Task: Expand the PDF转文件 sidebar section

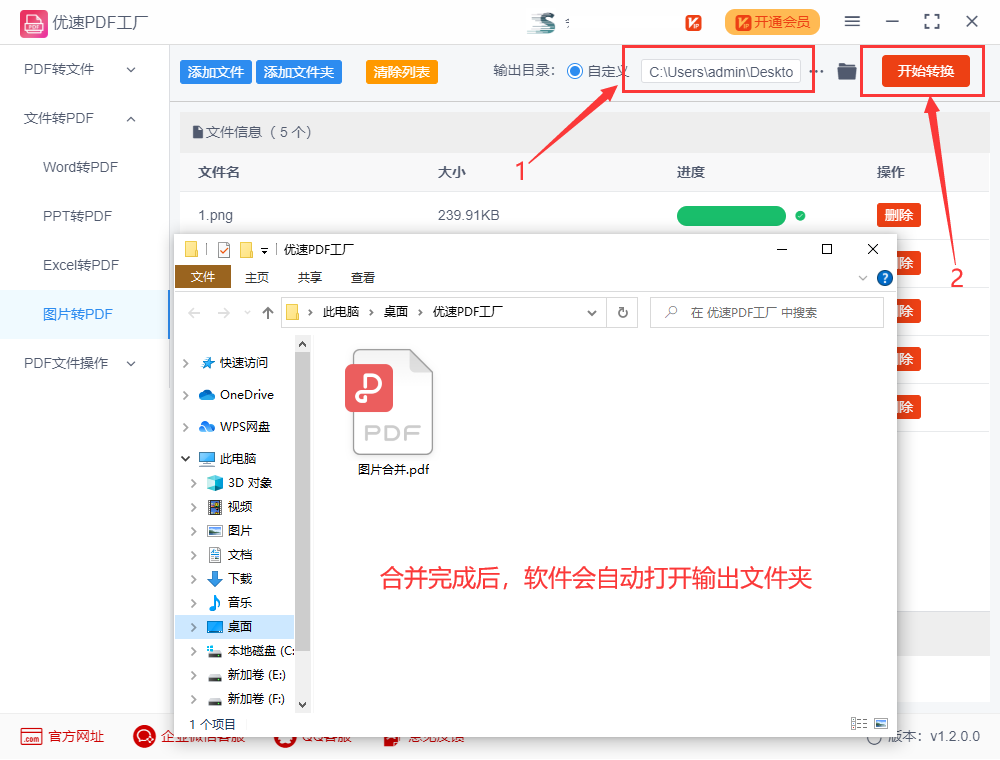Action: tap(131, 69)
